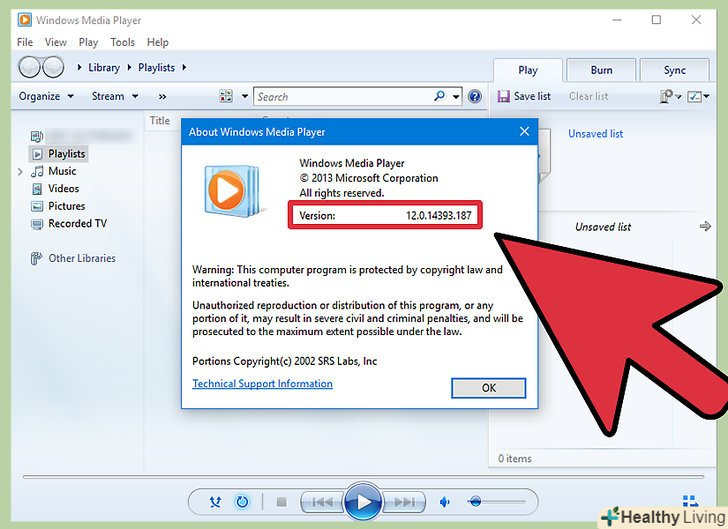Click the round Play button
This screenshot has height=529, width=728.
363,502
